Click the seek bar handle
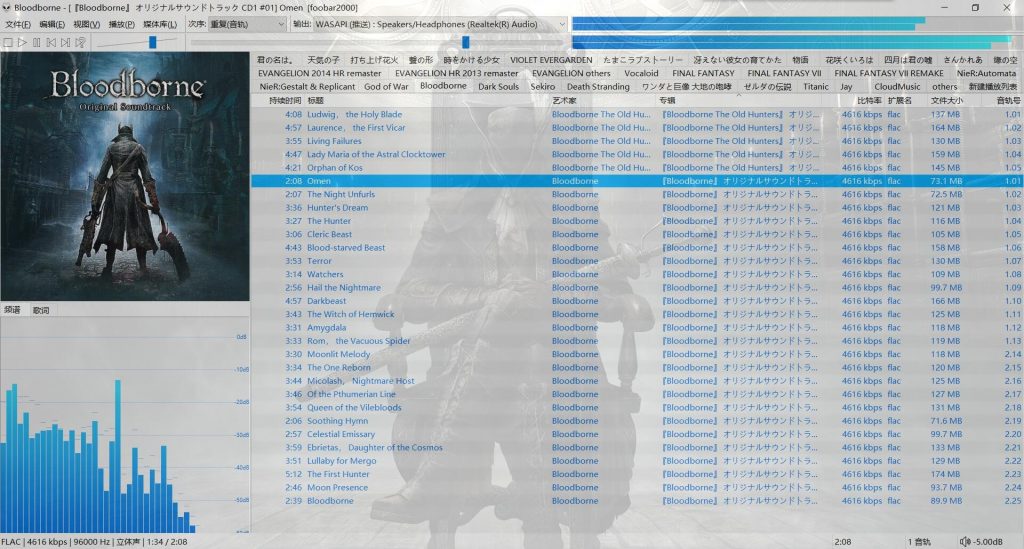 [x=466, y=42]
